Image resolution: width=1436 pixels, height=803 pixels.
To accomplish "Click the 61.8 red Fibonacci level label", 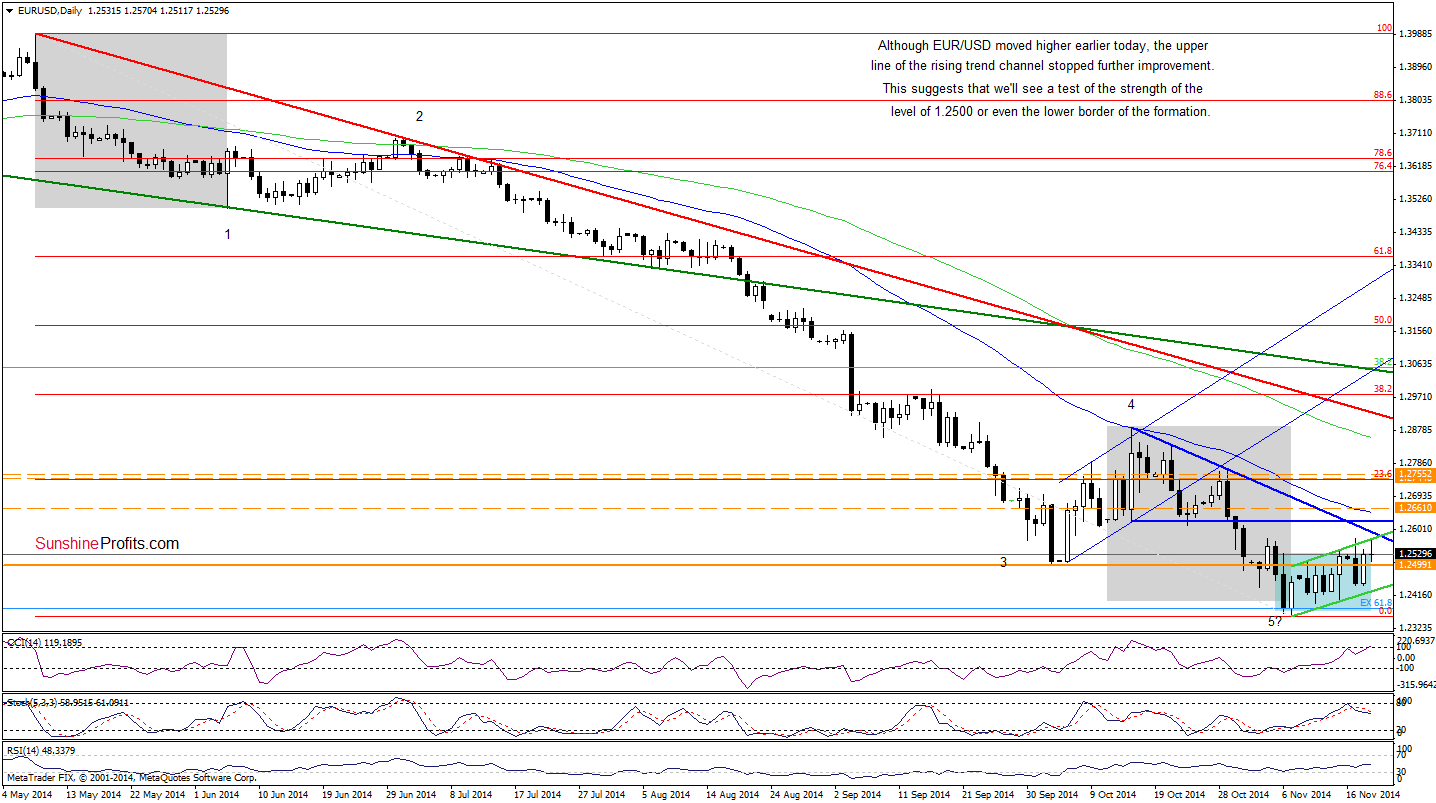I will point(1383,251).
